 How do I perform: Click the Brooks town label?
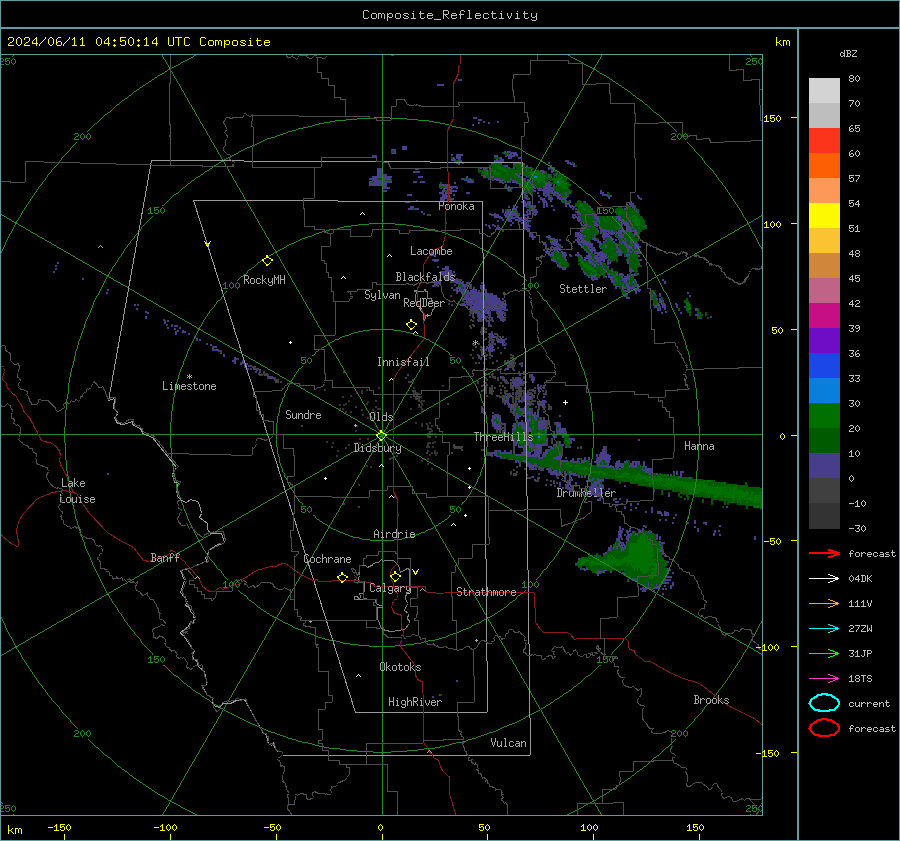711,700
